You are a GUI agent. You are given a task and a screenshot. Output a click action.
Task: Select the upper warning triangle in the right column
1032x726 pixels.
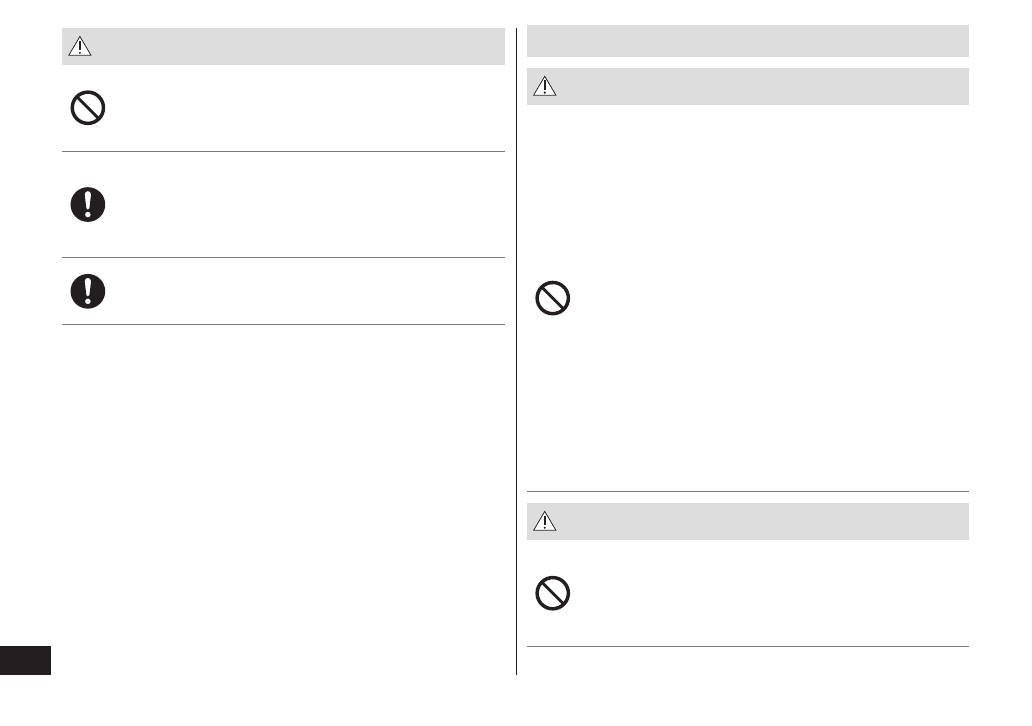(544, 87)
